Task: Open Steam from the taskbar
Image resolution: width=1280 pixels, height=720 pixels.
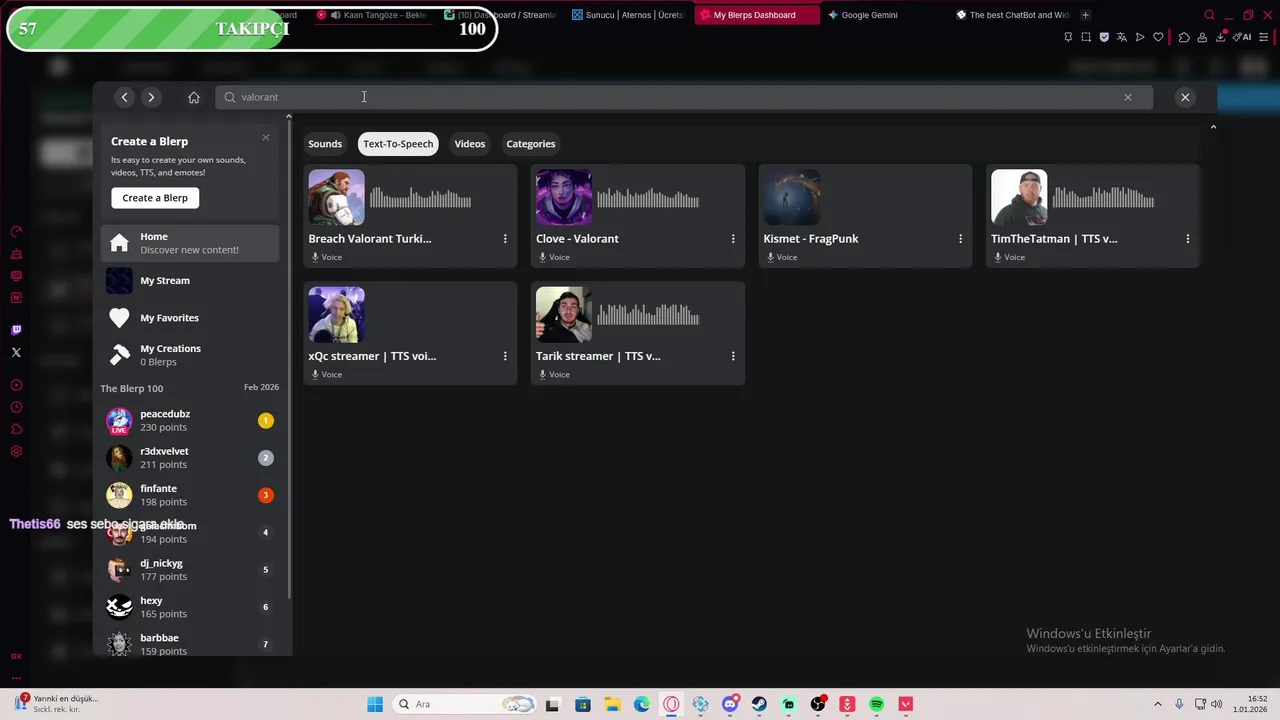Action: 759,704
